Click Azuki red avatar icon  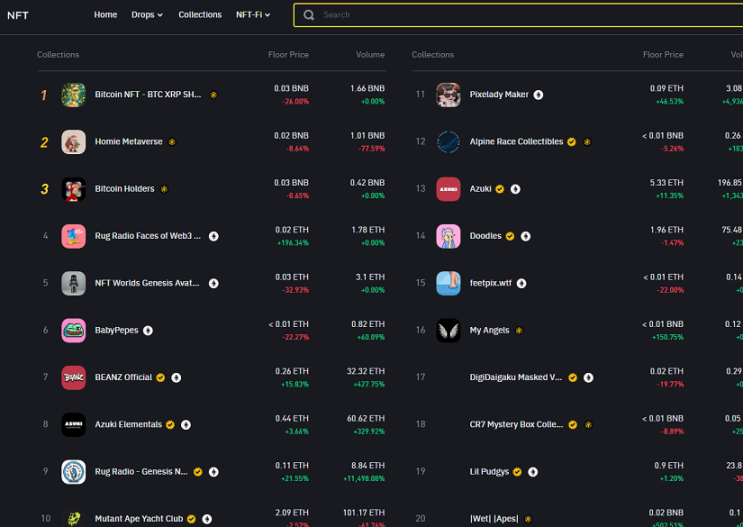(448, 189)
